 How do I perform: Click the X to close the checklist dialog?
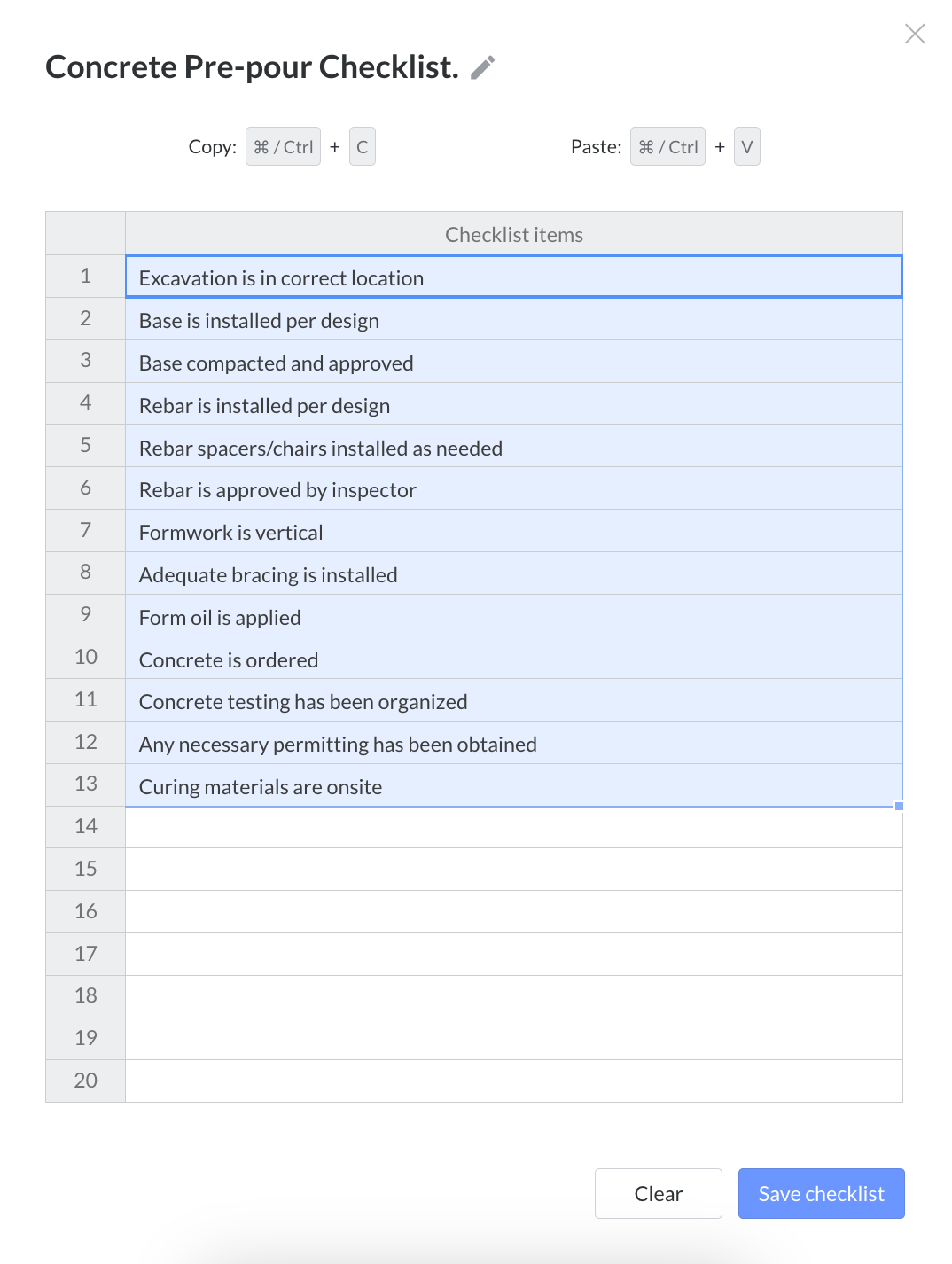tap(915, 34)
